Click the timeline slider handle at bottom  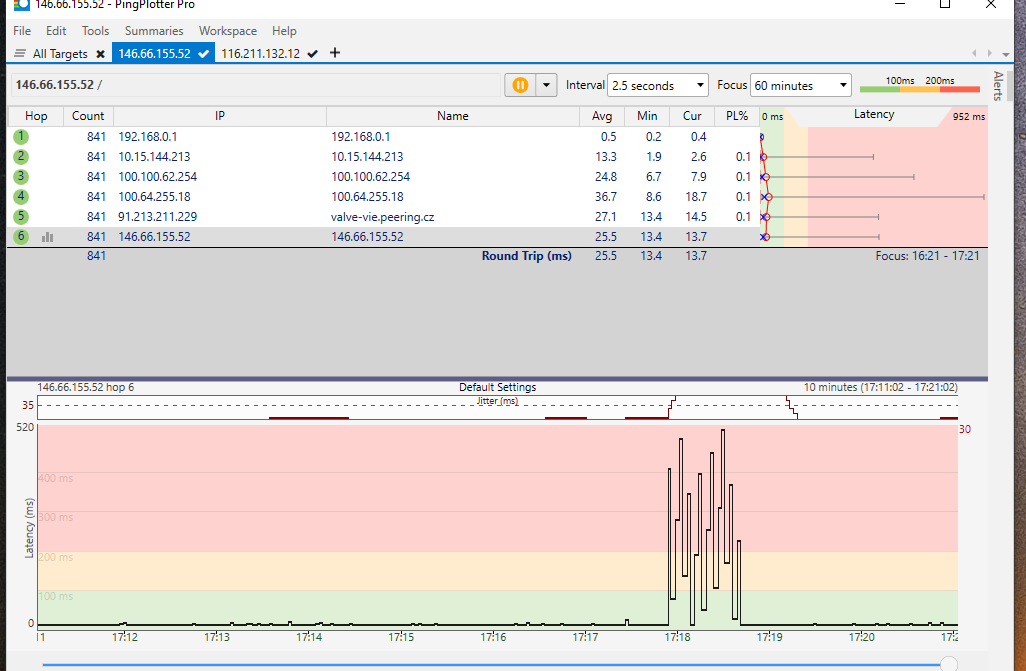[x=949, y=664]
